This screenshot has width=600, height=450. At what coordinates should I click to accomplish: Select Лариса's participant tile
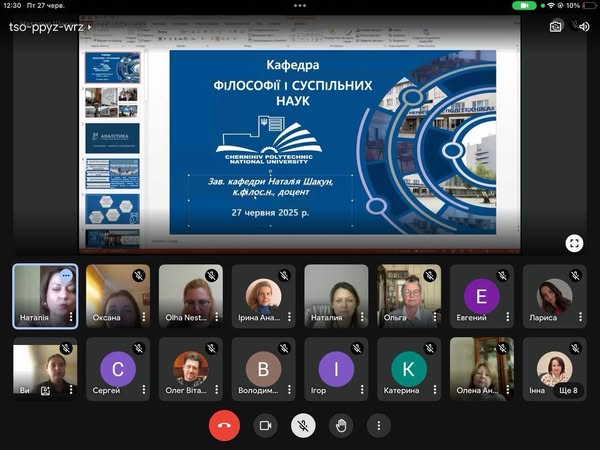click(555, 296)
